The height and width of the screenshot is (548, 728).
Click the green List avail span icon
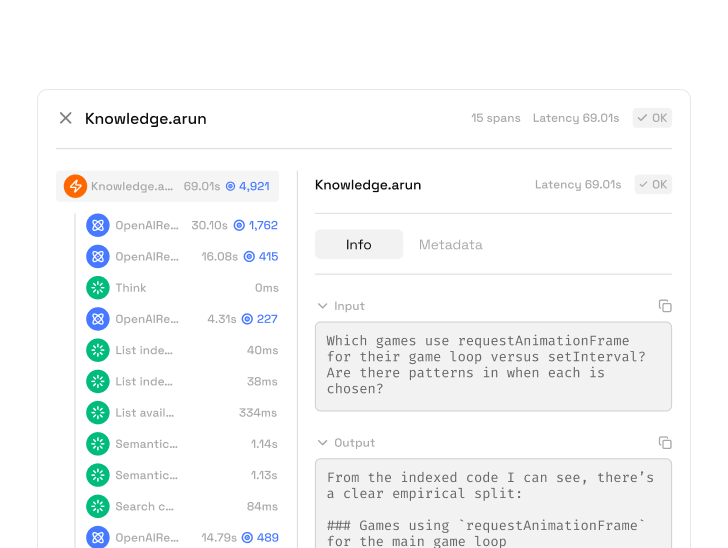tap(97, 413)
